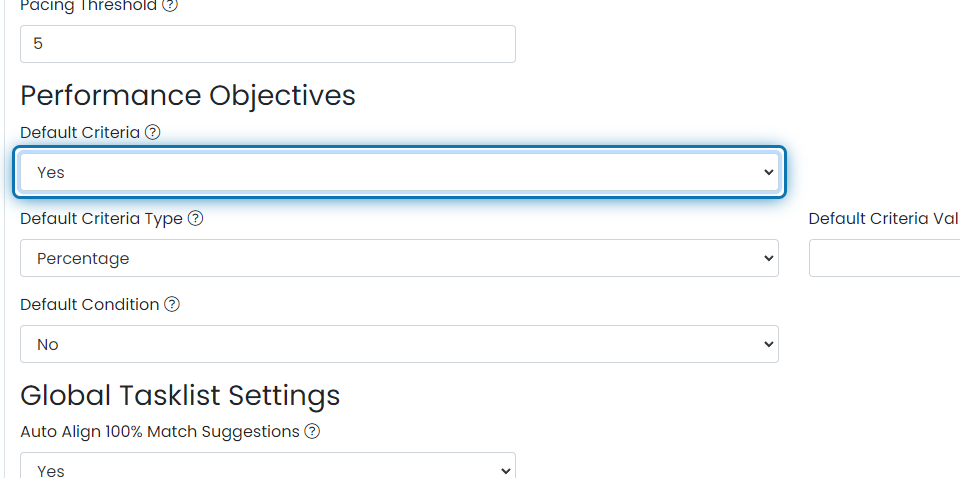Select the Default Criteria label text
This screenshot has height=478, width=960.
point(80,132)
